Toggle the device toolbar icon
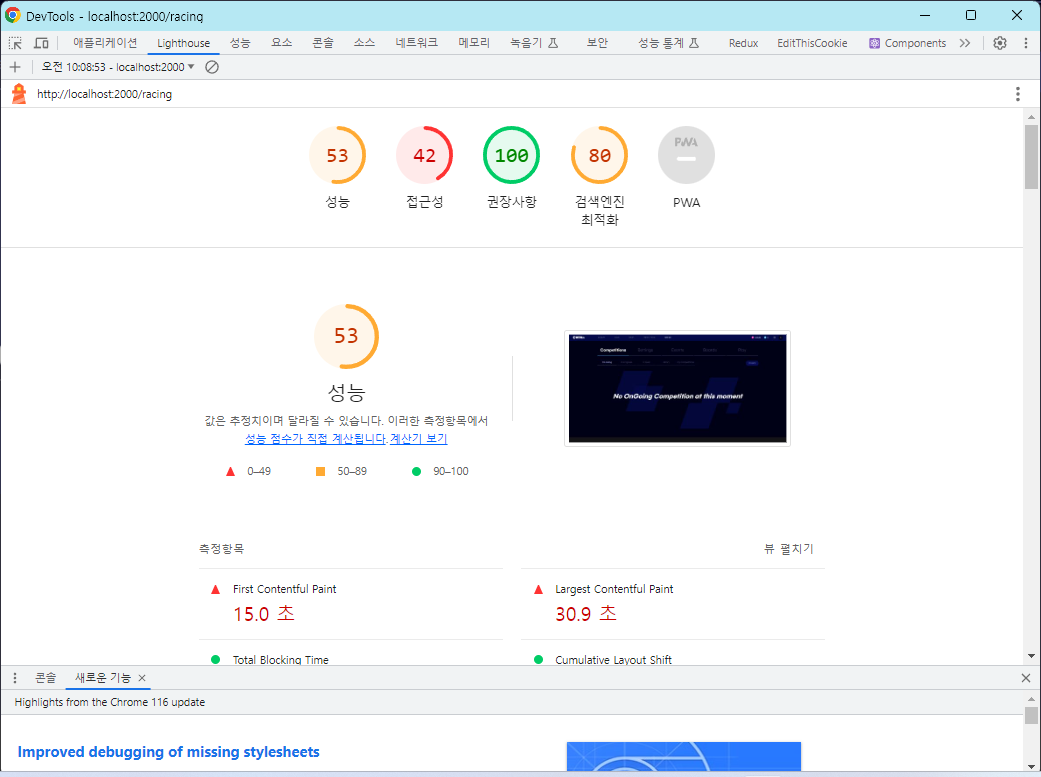 pos(41,43)
